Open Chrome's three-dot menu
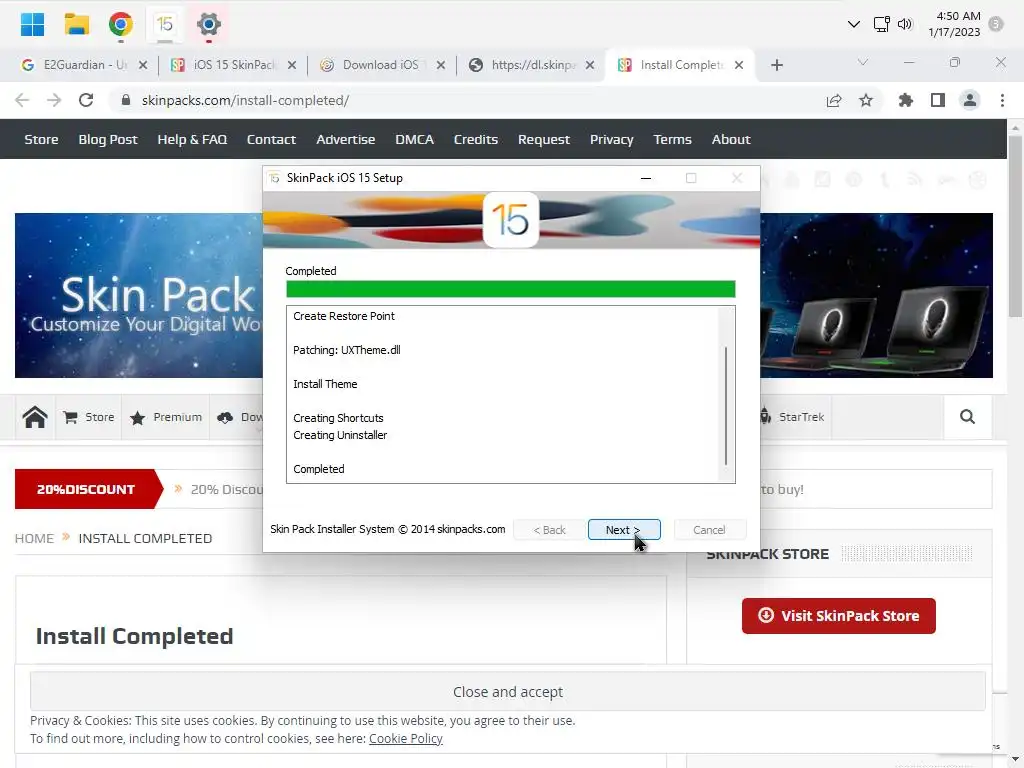Screen dimensions: 1024x768 tap(1002, 101)
